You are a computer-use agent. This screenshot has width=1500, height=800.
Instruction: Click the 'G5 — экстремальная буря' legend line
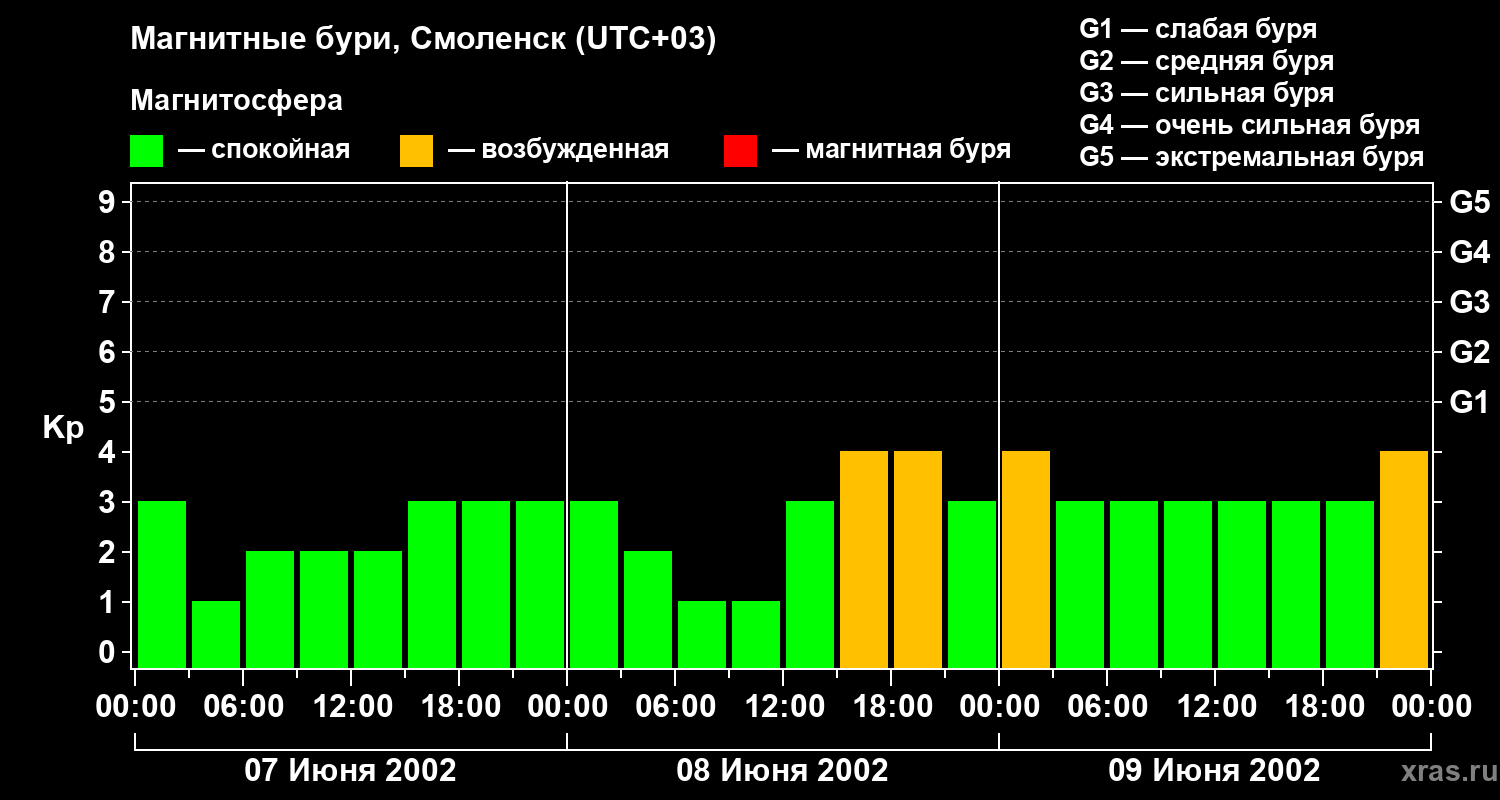pyautogui.click(x=1251, y=157)
